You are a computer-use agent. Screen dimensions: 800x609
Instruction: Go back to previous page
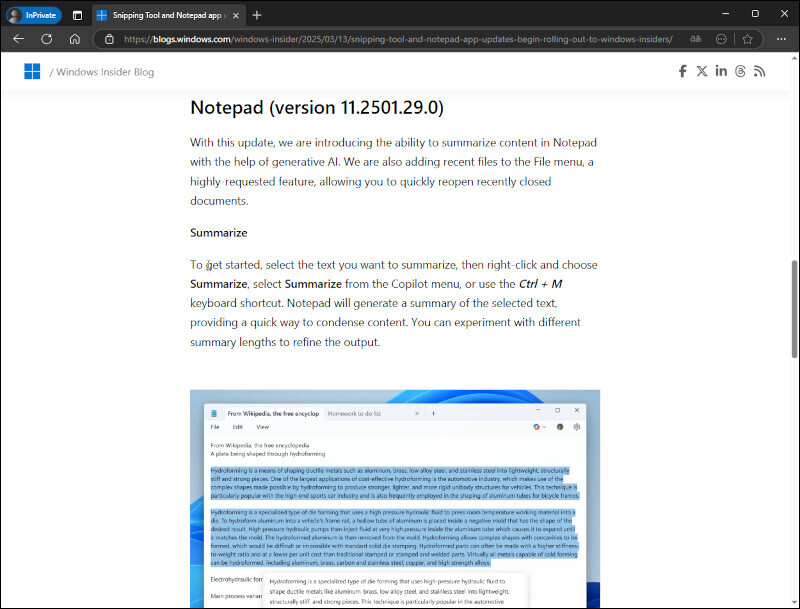click(x=19, y=39)
